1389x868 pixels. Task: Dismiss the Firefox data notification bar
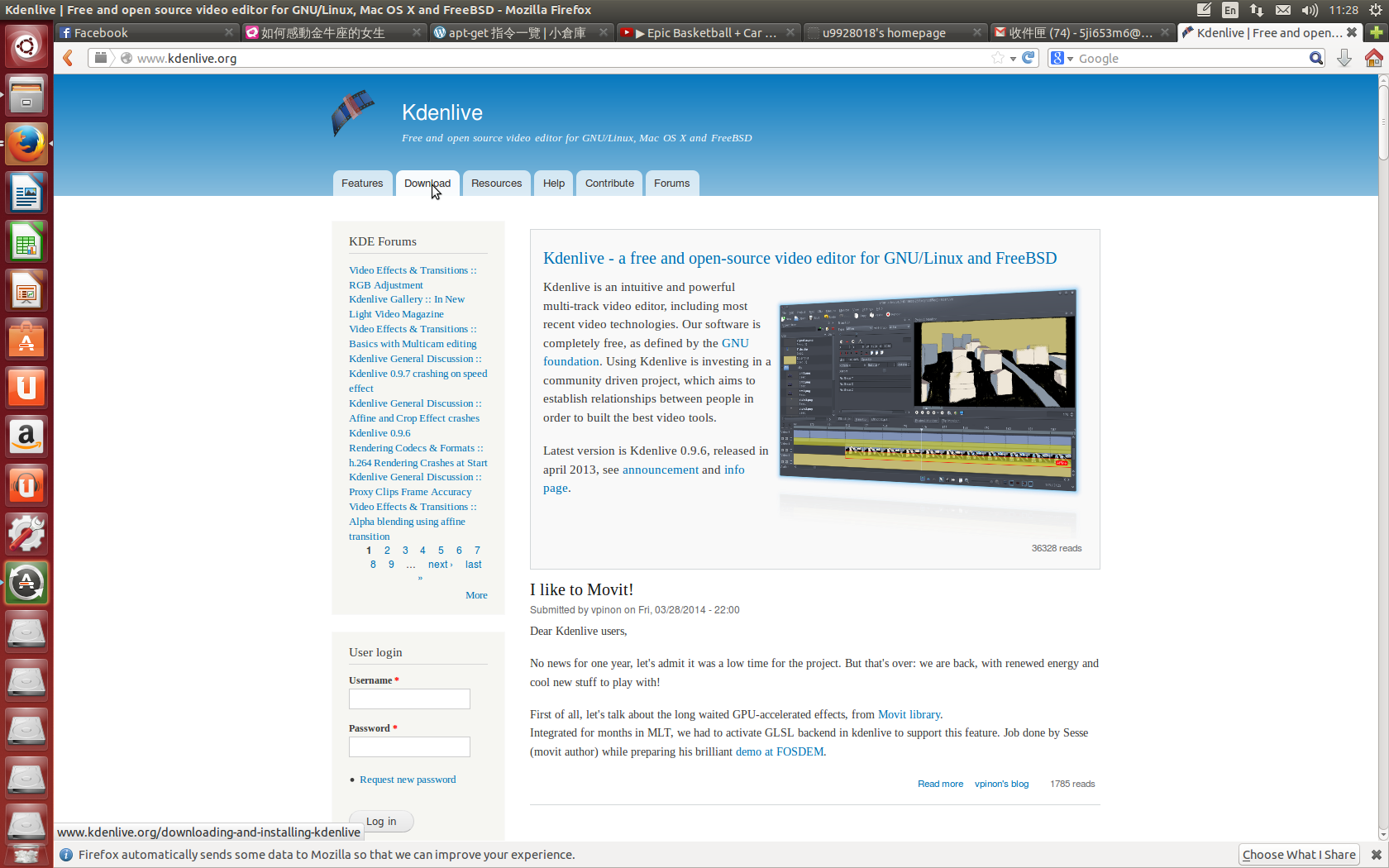pyautogui.click(x=1377, y=855)
